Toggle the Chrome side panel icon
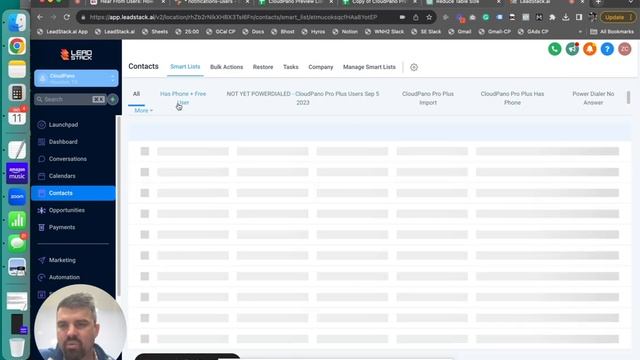The height and width of the screenshot is (360, 640). [579, 17]
